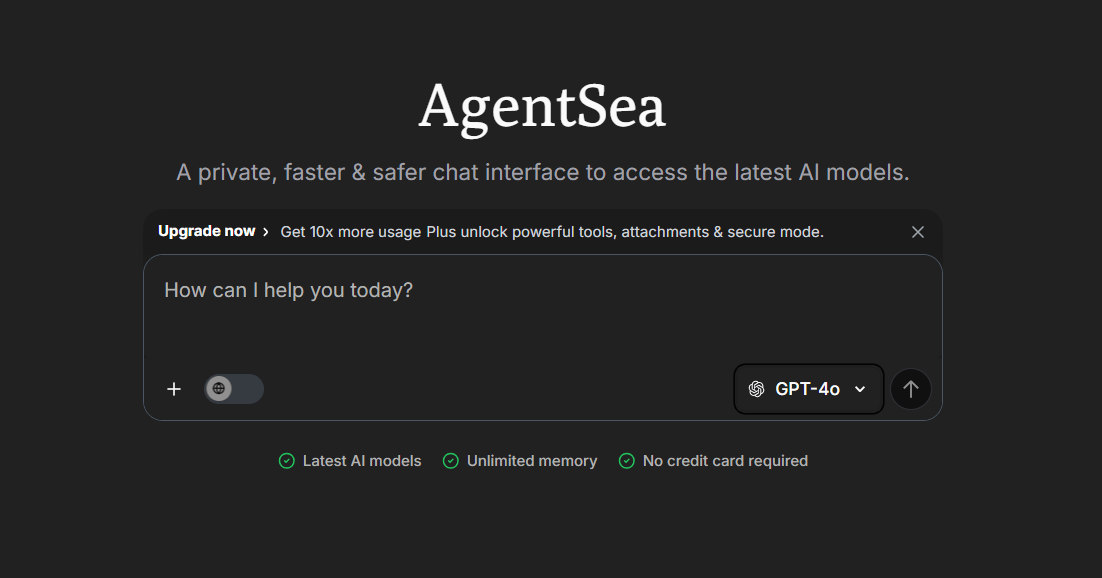The width and height of the screenshot is (1102, 578).
Task: Click the X icon on the upgrade banner
Action: tap(917, 231)
